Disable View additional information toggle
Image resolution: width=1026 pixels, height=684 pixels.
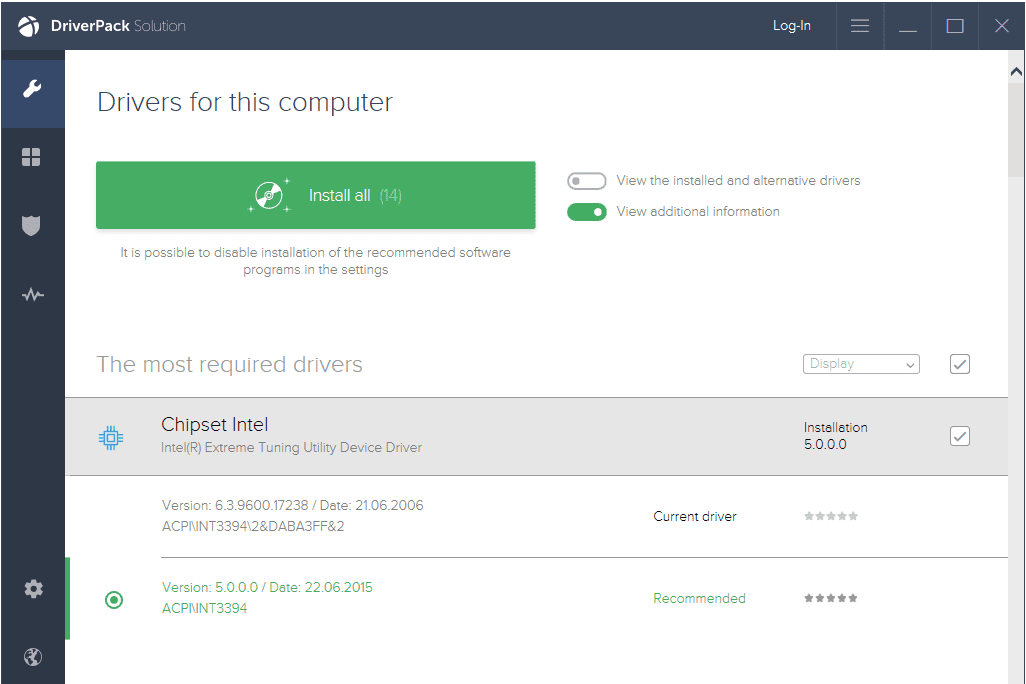coord(587,212)
